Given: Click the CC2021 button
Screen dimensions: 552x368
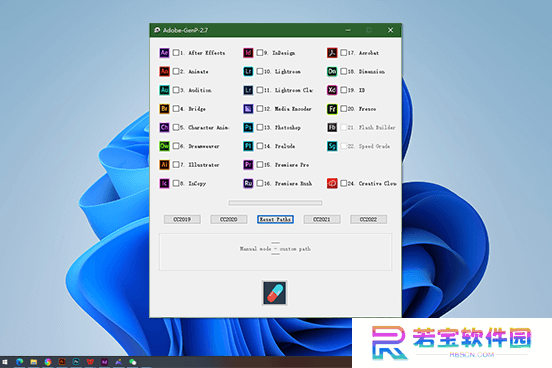Looking at the screenshot, I should (322, 219).
